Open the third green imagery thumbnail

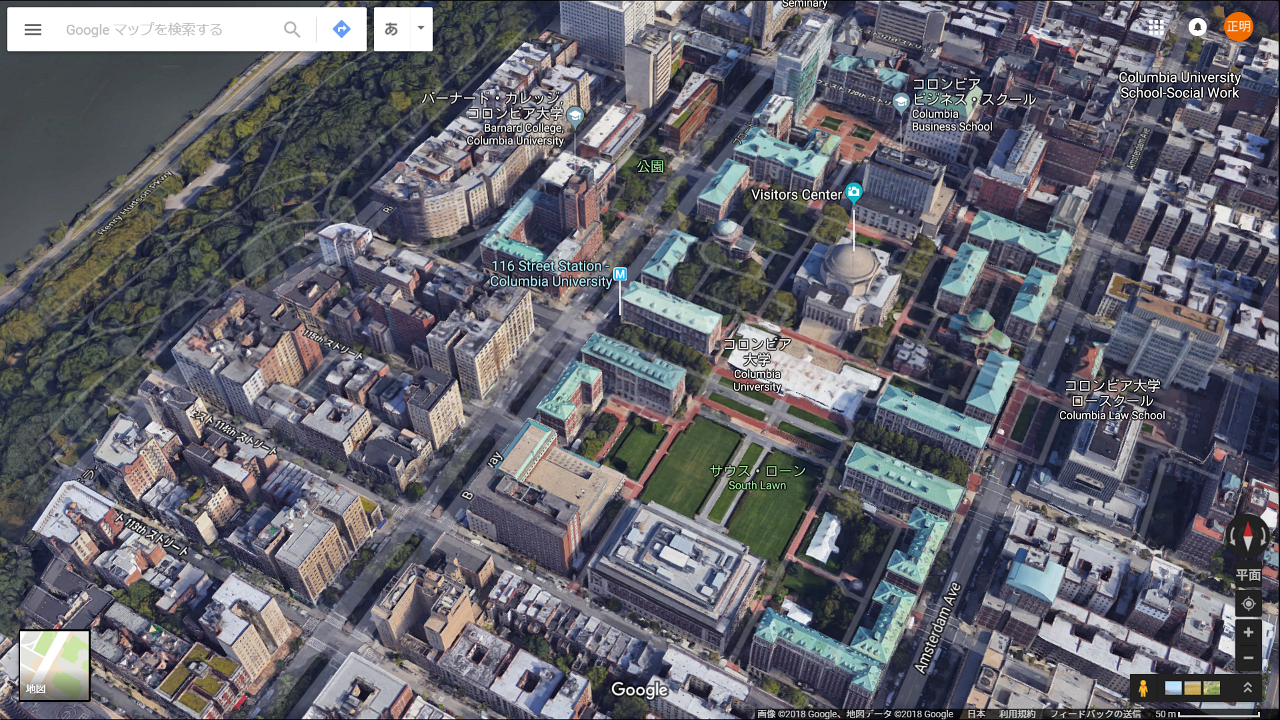click(x=1211, y=688)
